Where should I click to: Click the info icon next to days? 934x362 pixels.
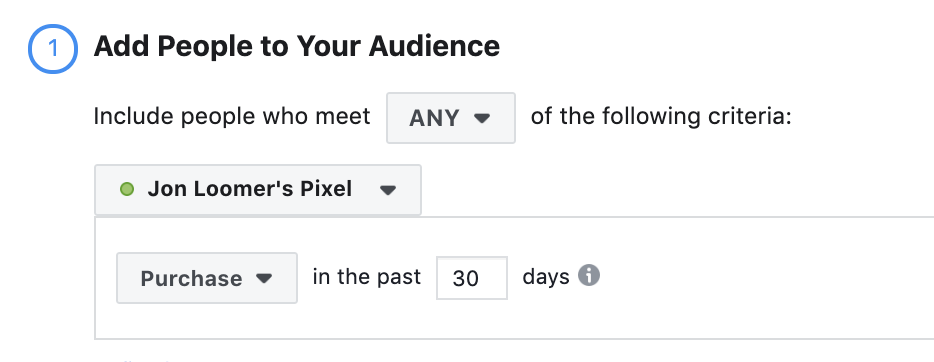click(x=589, y=276)
